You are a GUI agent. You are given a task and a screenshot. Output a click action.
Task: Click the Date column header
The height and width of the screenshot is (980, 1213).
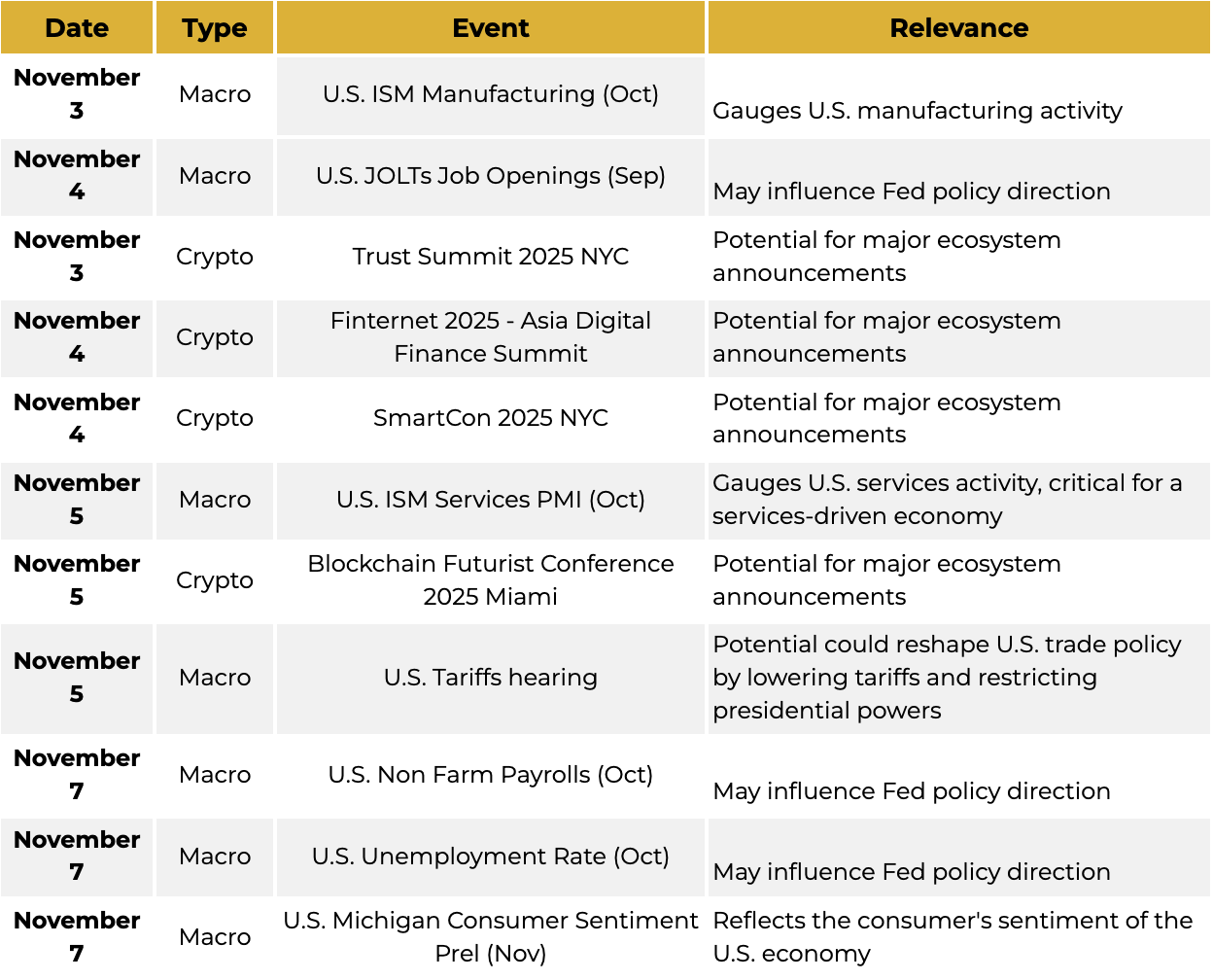tap(77, 28)
